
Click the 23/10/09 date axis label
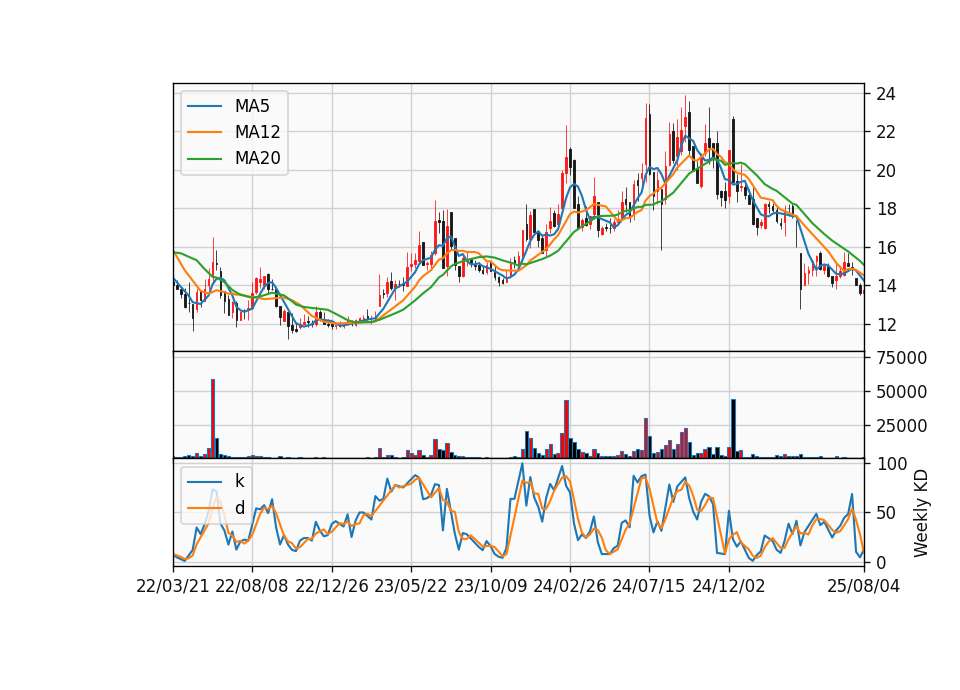click(490, 587)
